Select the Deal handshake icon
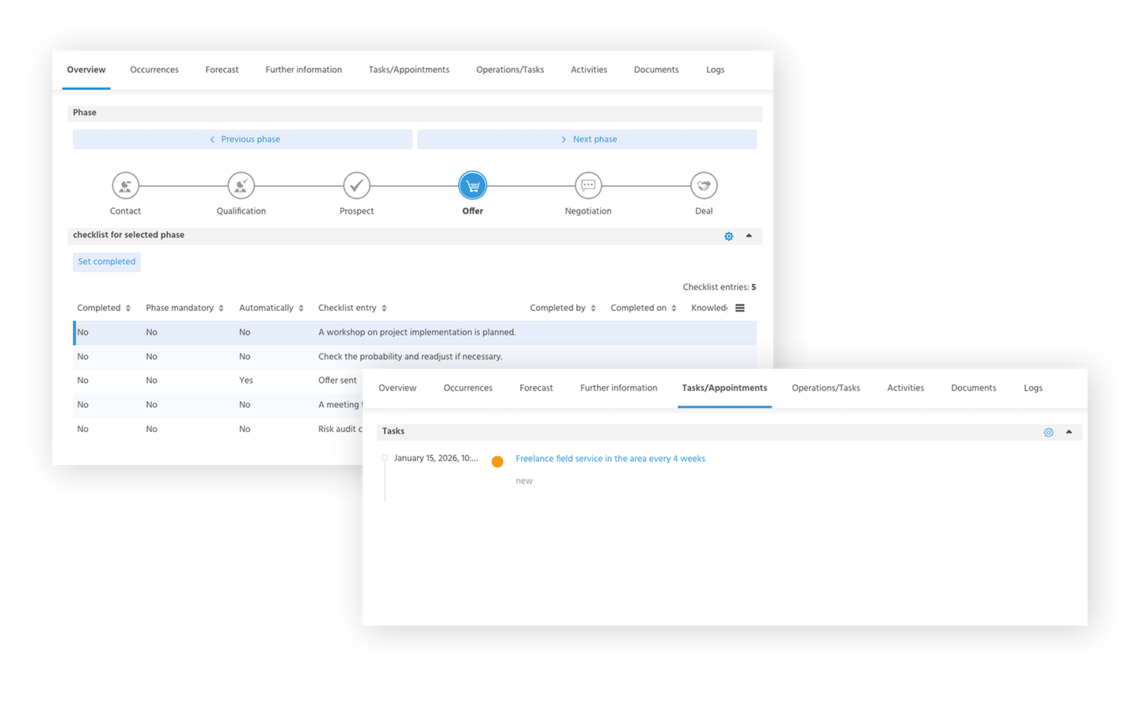Viewport: 1140px width, 712px height. pos(704,186)
